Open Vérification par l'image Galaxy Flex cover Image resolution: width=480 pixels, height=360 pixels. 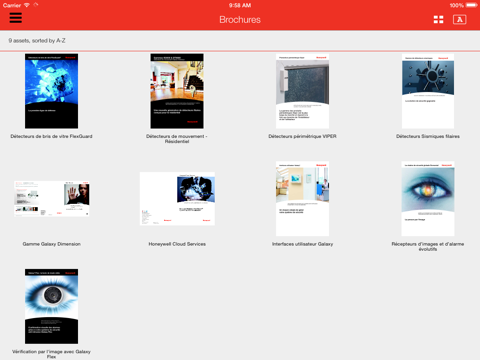coord(51,306)
